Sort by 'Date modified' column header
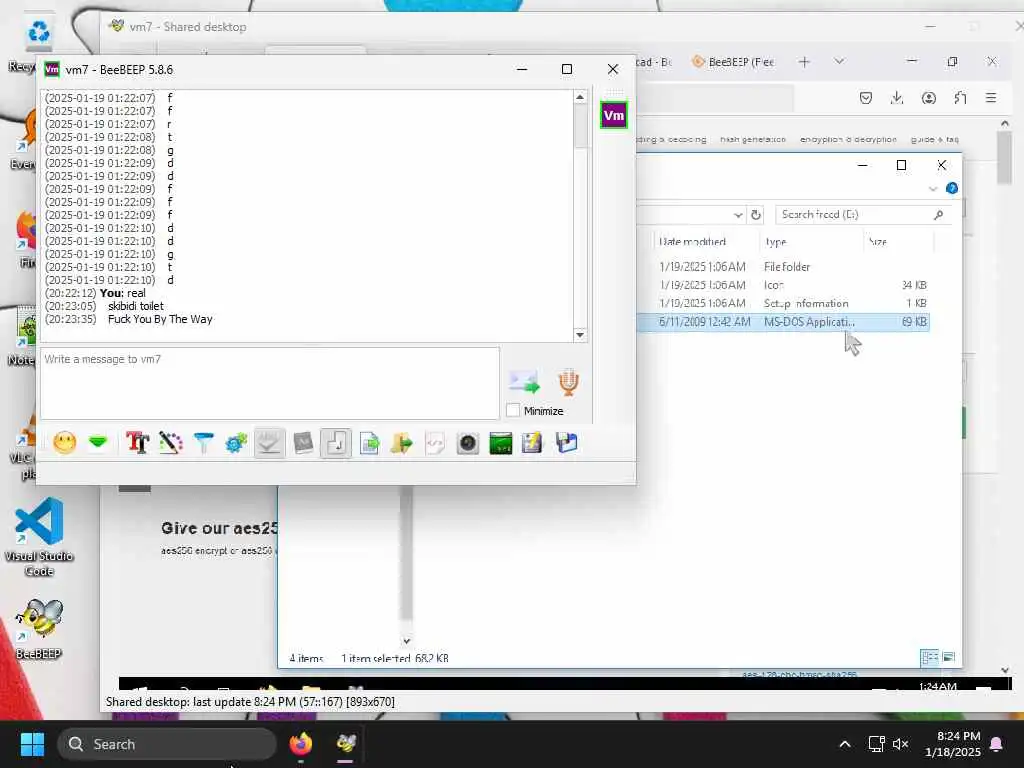 point(692,242)
